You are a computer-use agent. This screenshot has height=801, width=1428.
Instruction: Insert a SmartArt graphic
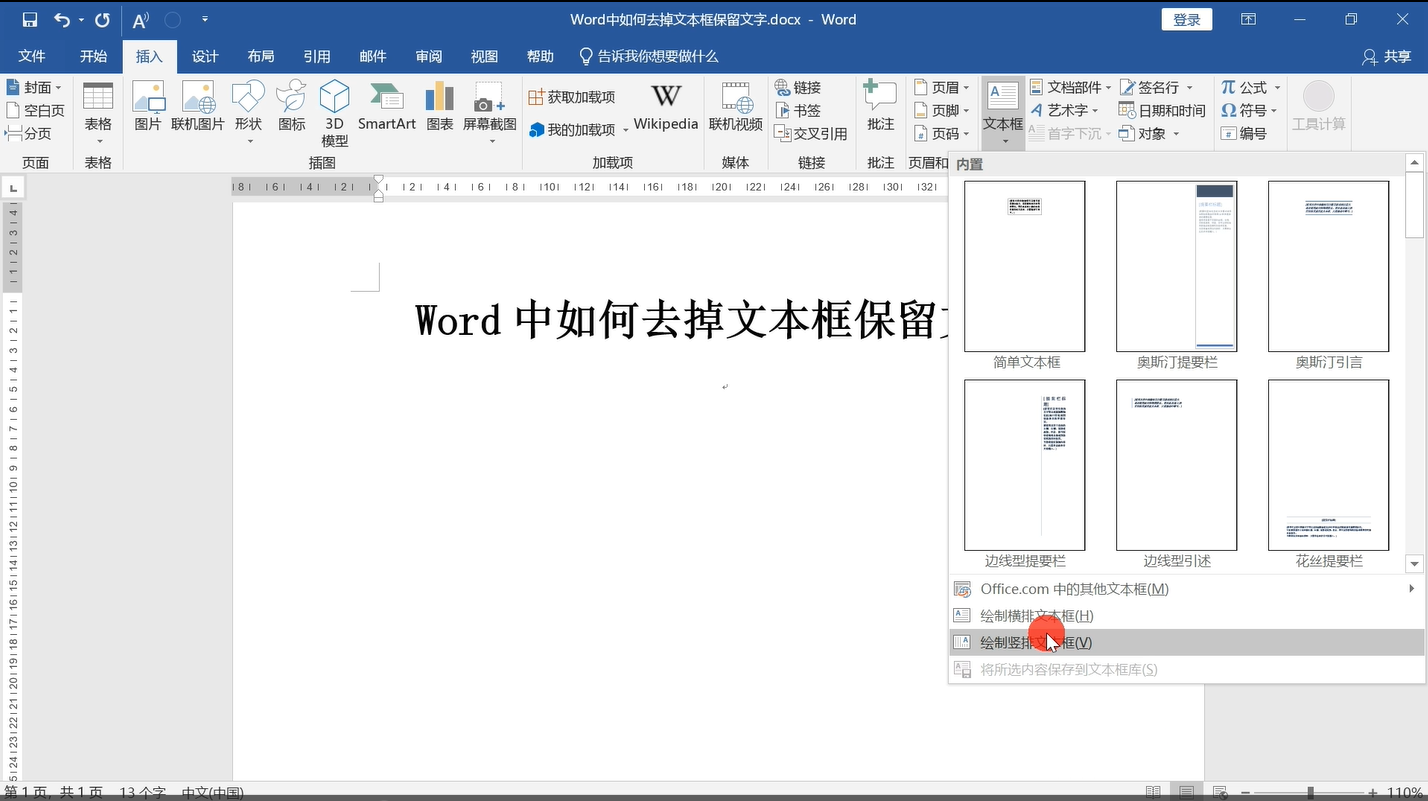[386, 107]
